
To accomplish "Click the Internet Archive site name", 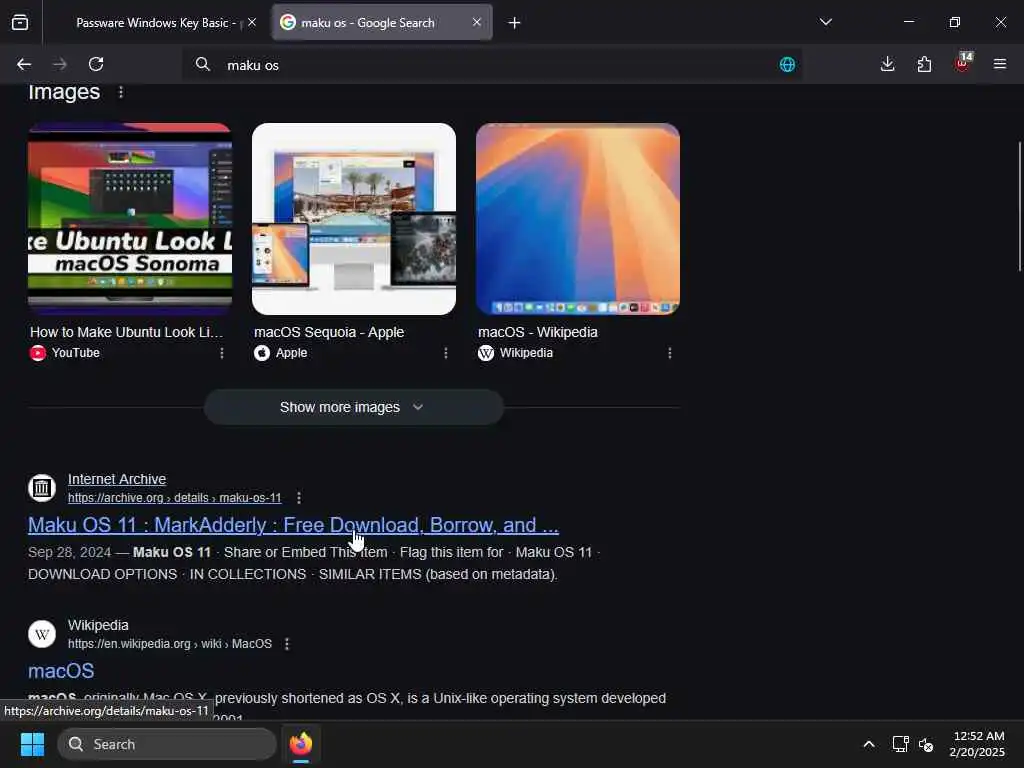I will pos(117,479).
